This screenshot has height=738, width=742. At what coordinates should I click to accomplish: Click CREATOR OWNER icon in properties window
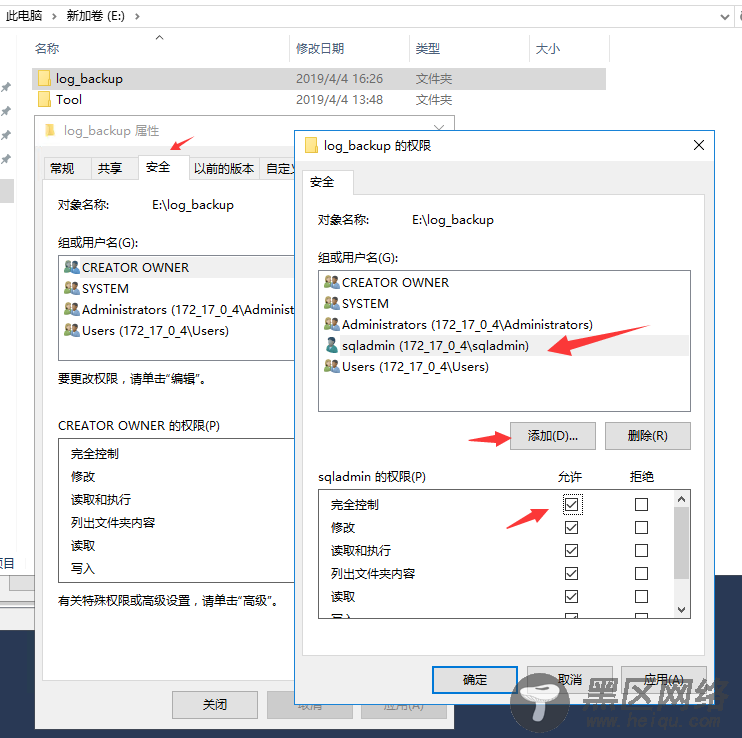pyautogui.click(x=72, y=267)
